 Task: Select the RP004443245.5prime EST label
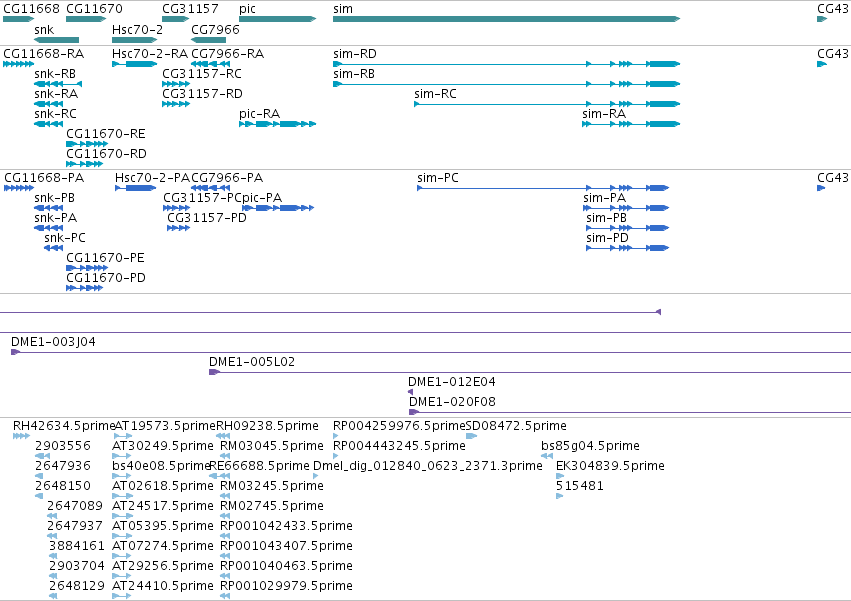[399, 446]
